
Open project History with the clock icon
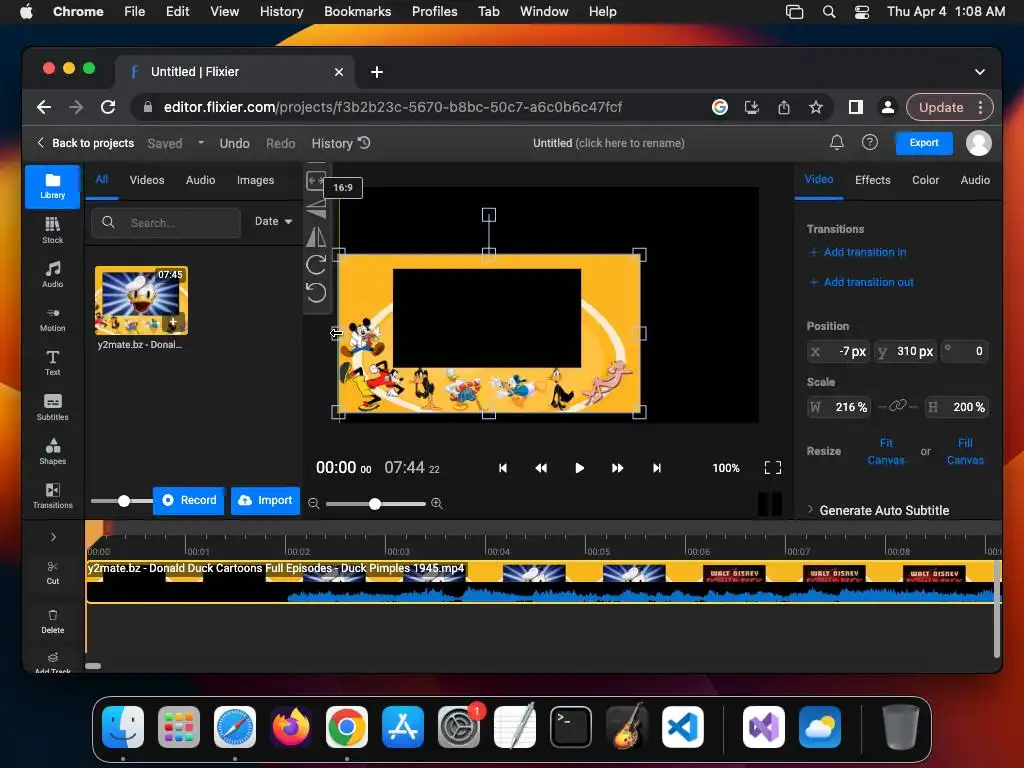click(x=342, y=143)
